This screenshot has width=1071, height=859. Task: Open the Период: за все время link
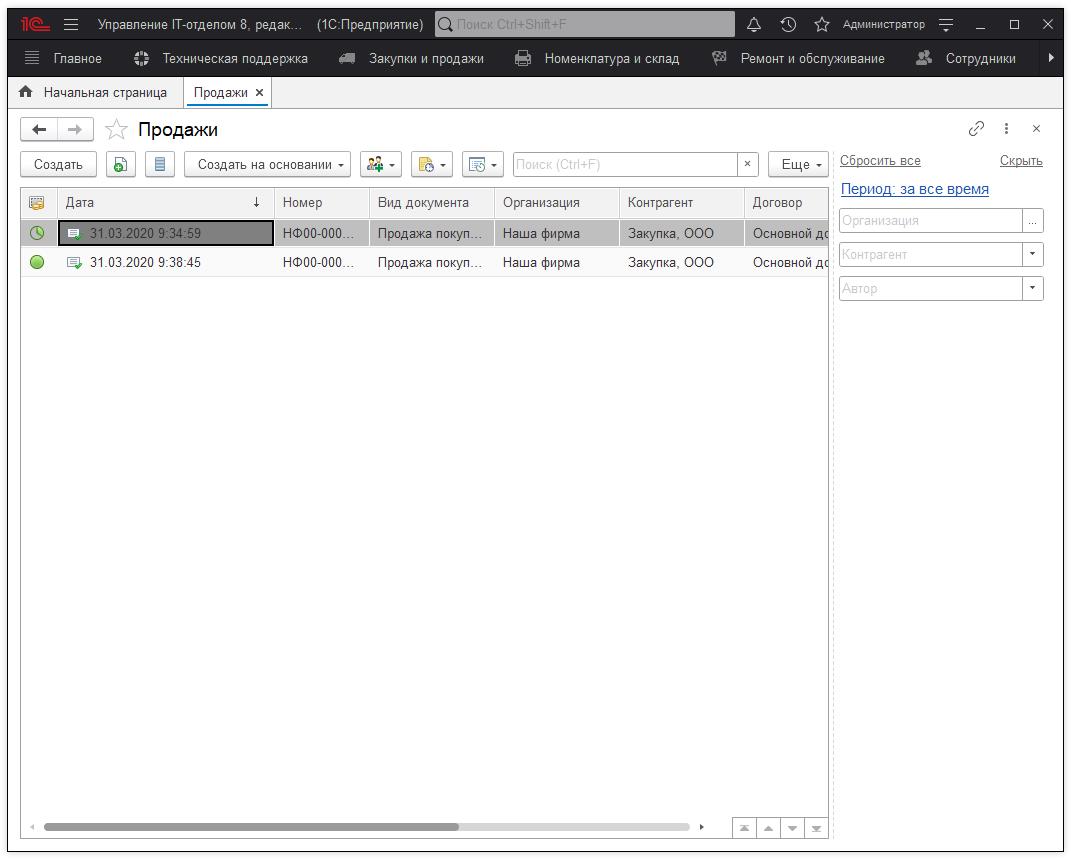point(914,189)
